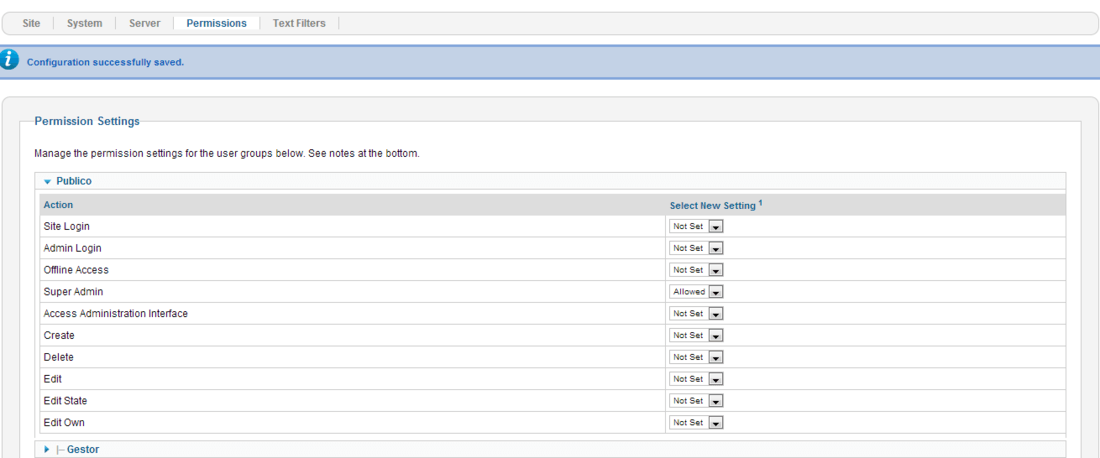The width and height of the screenshot is (1100, 458).
Task: Open the Text Filters tab
Action: pos(300,23)
